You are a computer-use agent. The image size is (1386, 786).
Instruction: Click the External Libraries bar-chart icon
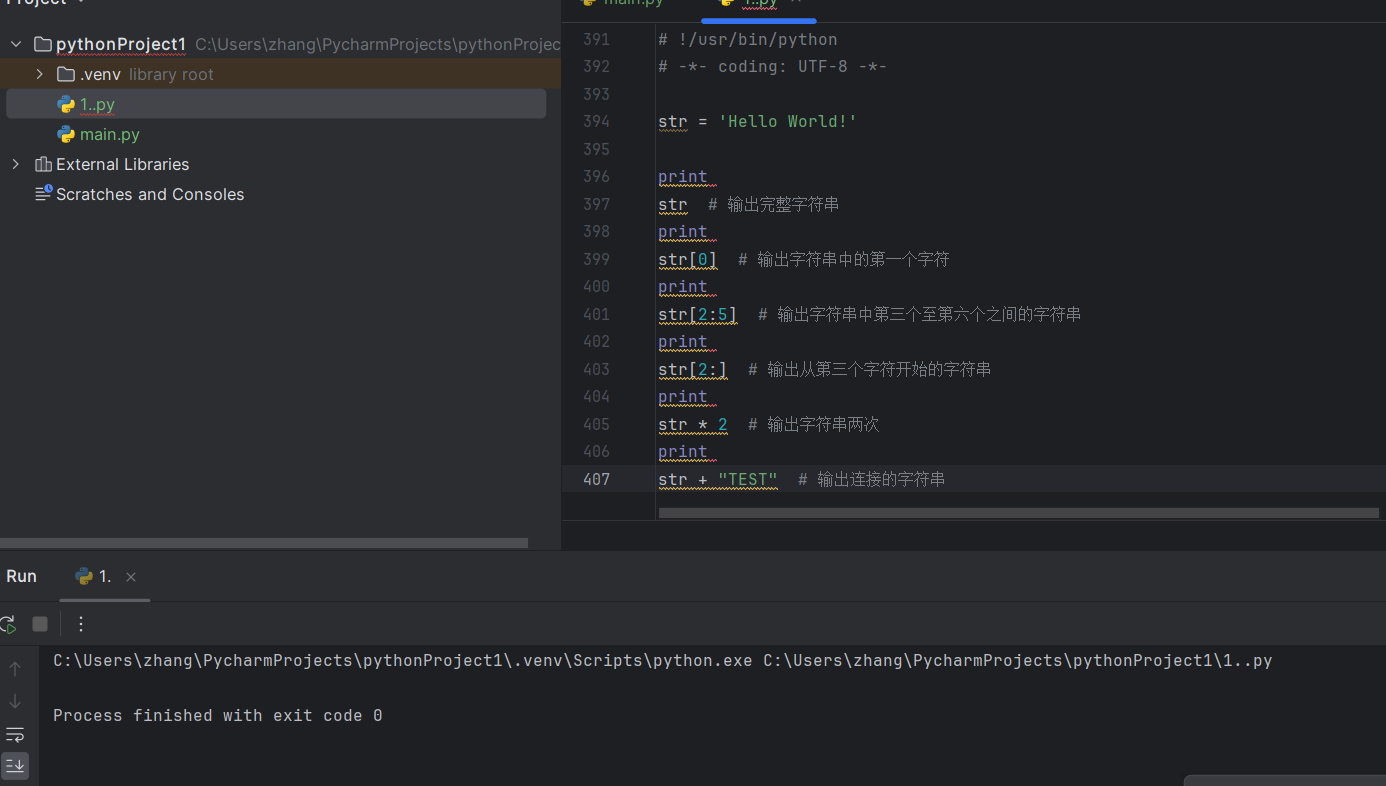tap(43, 164)
